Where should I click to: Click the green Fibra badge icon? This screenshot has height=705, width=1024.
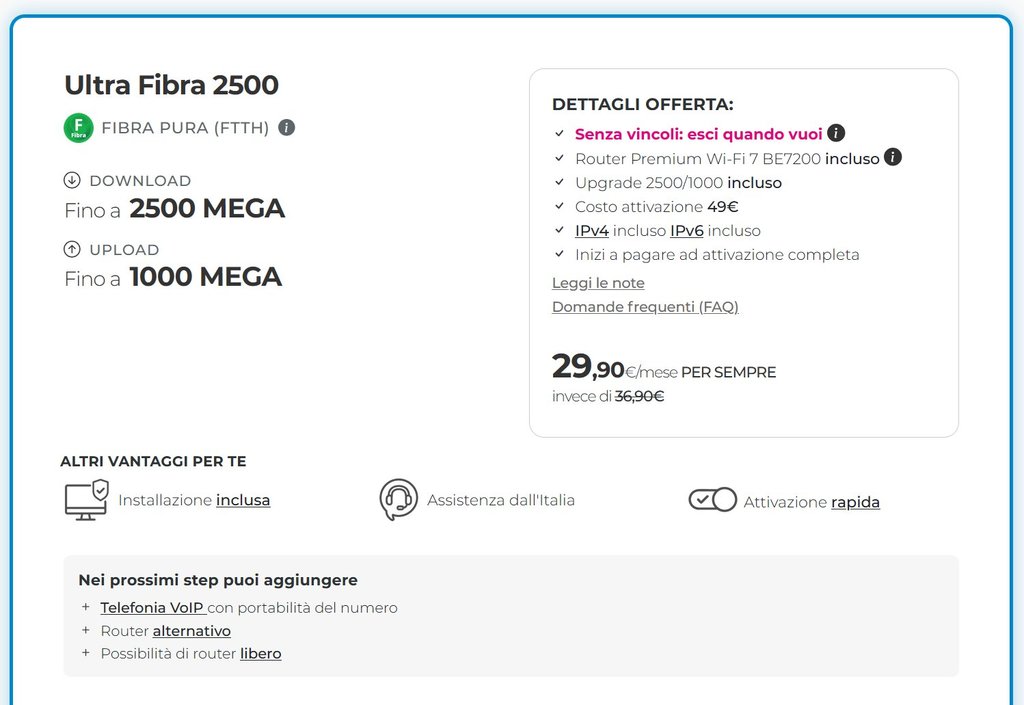coord(78,128)
